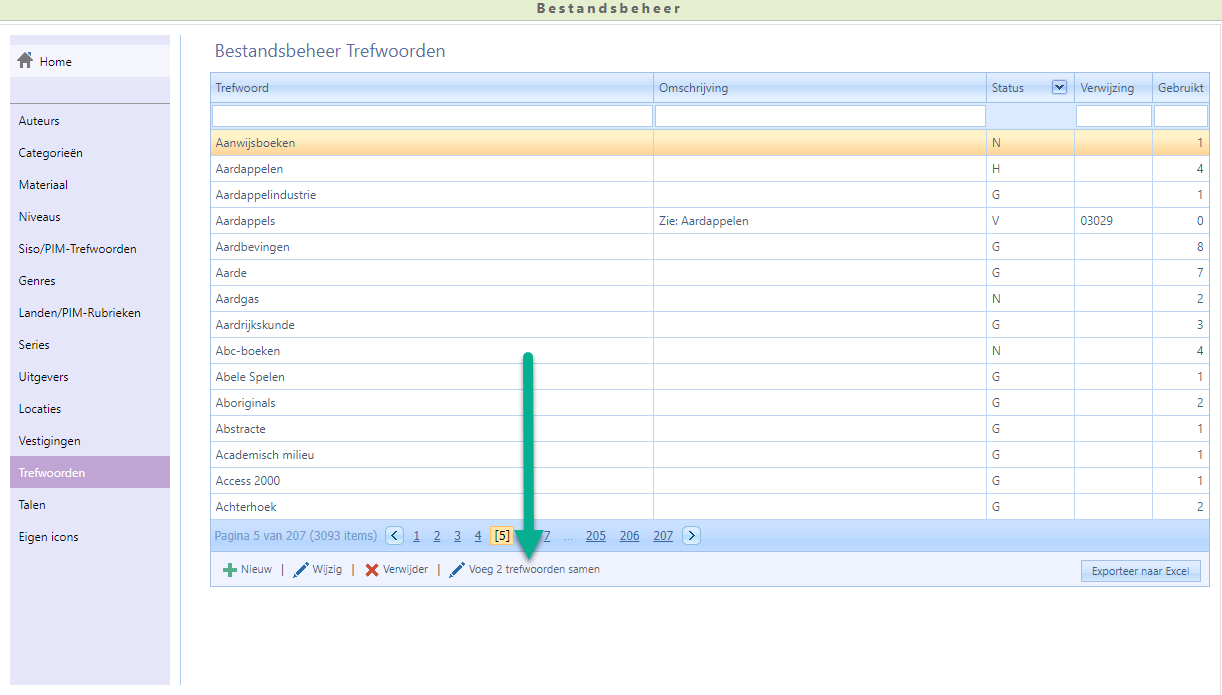Screen dimensions: 1222x695
Task: Go to previous page with left arrow
Action: (395, 536)
